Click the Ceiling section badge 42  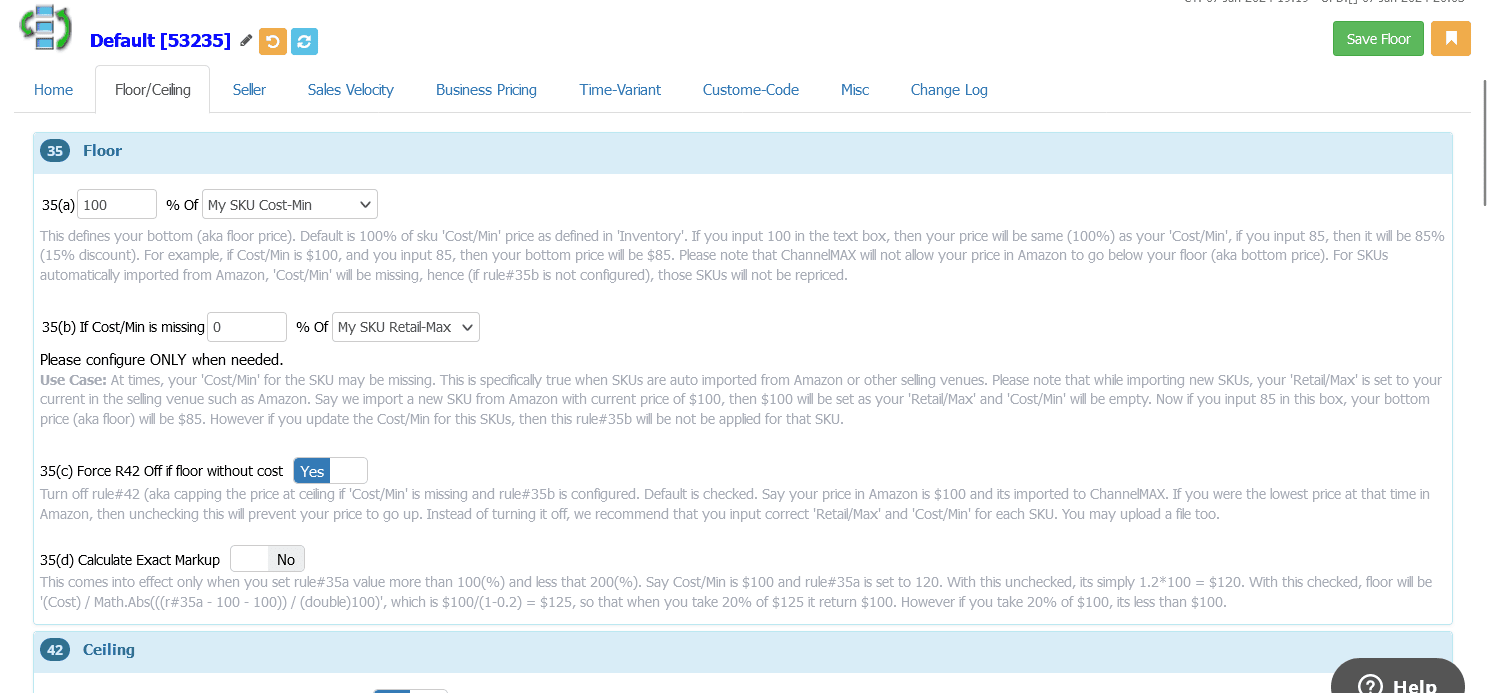[x=55, y=649]
